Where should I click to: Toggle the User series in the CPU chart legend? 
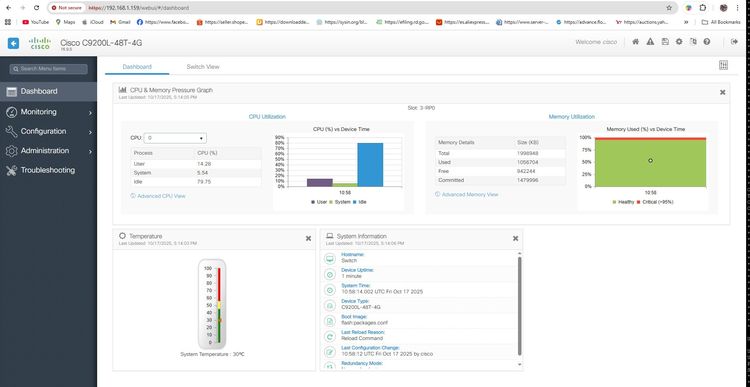point(319,202)
